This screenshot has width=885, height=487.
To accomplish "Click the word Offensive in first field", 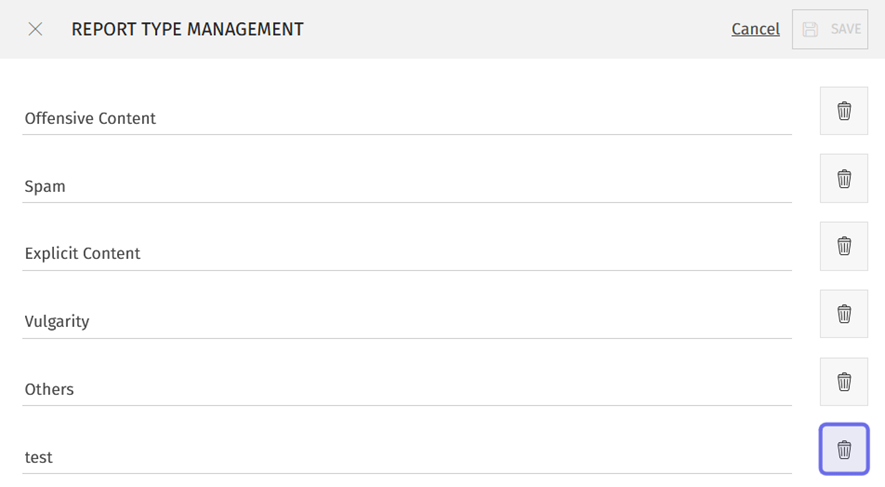I will (x=58, y=118).
